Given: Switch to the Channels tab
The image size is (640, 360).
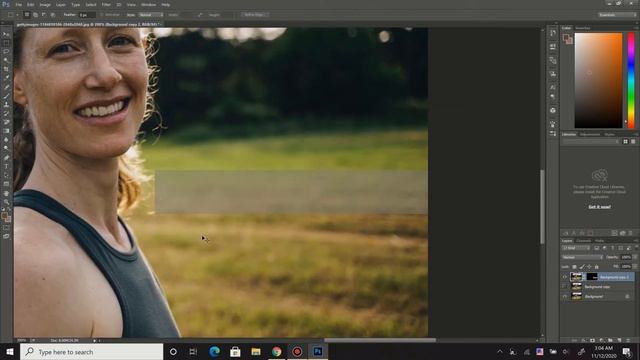Looking at the screenshot, I should [x=583, y=241].
